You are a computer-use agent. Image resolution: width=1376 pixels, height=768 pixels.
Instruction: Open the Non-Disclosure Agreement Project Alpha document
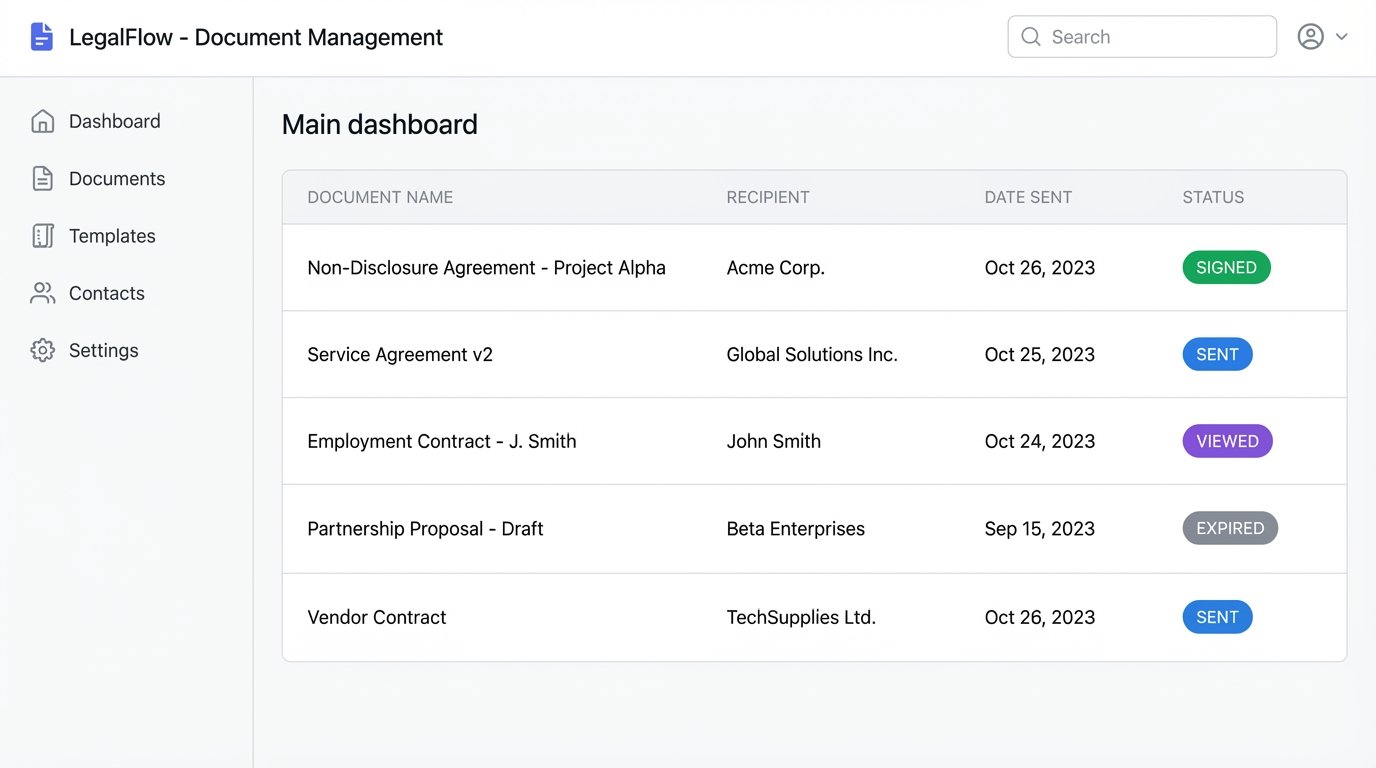click(486, 267)
